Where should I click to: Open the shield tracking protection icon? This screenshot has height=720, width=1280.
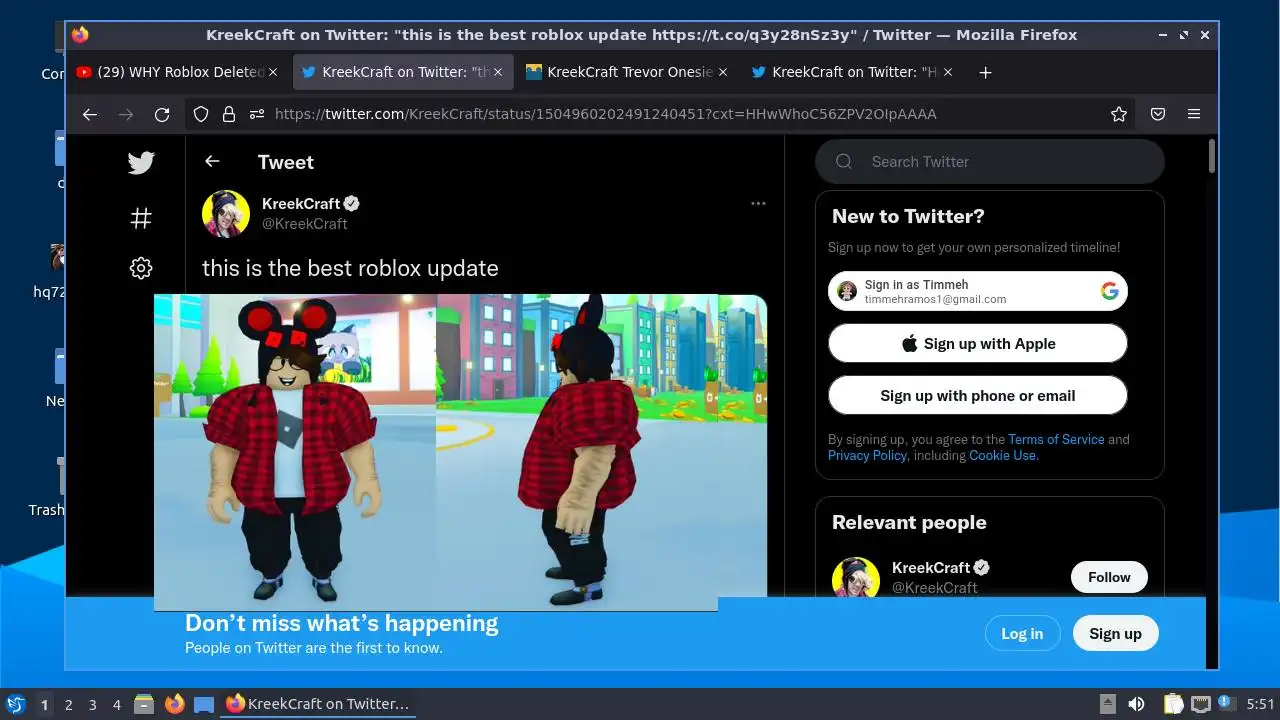point(201,114)
